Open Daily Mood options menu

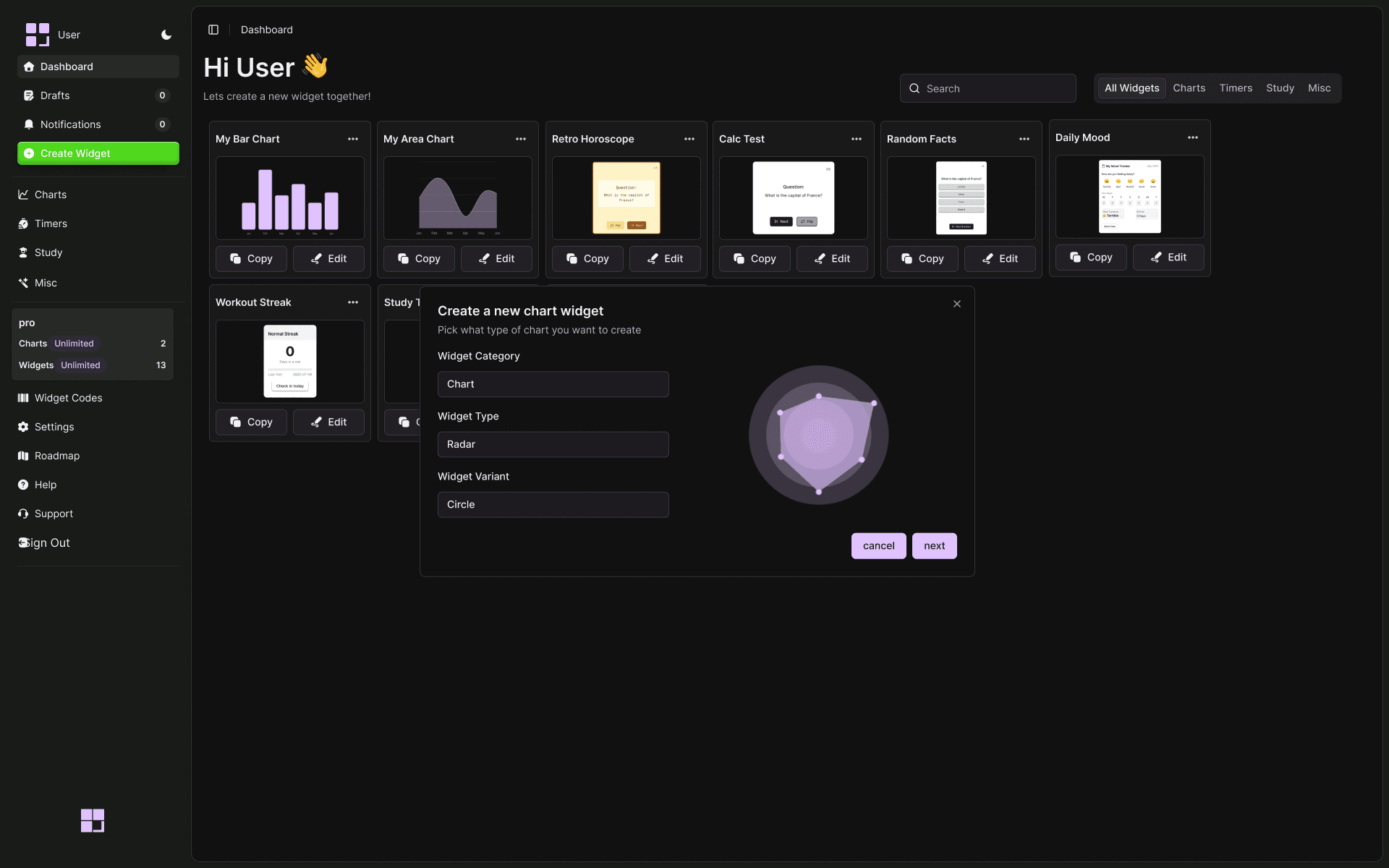pos(1193,137)
